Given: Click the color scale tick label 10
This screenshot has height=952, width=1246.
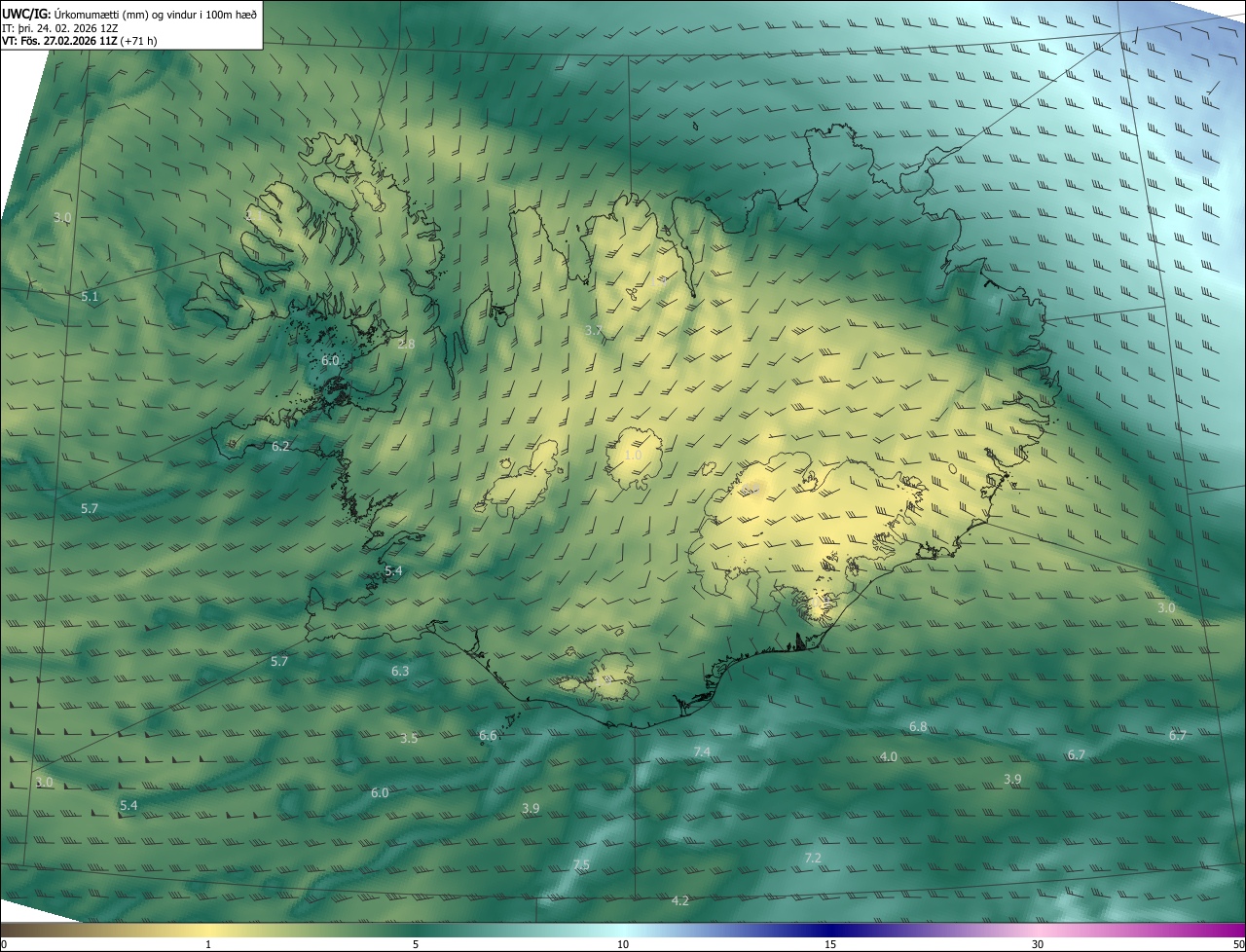Looking at the screenshot, I should pos(623,945).
